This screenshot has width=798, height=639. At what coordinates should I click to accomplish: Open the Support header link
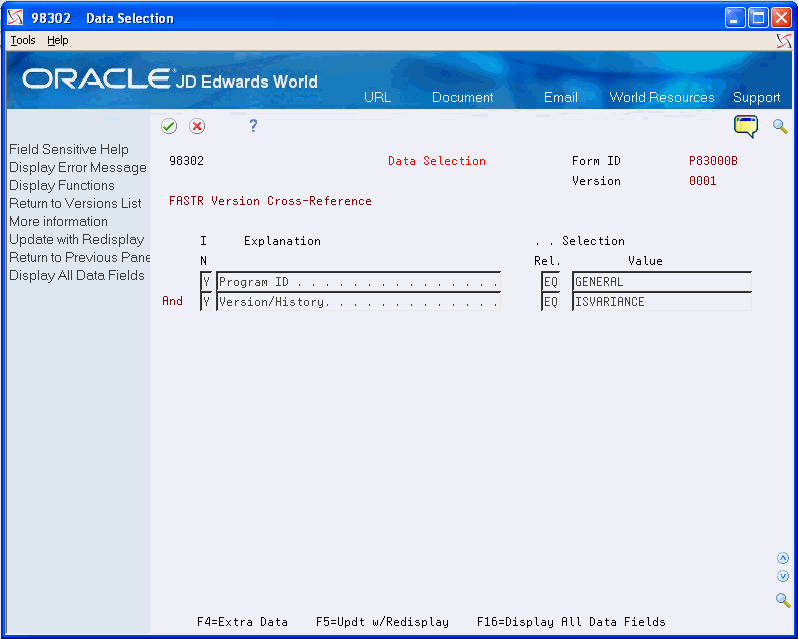[x=756, y=97]
